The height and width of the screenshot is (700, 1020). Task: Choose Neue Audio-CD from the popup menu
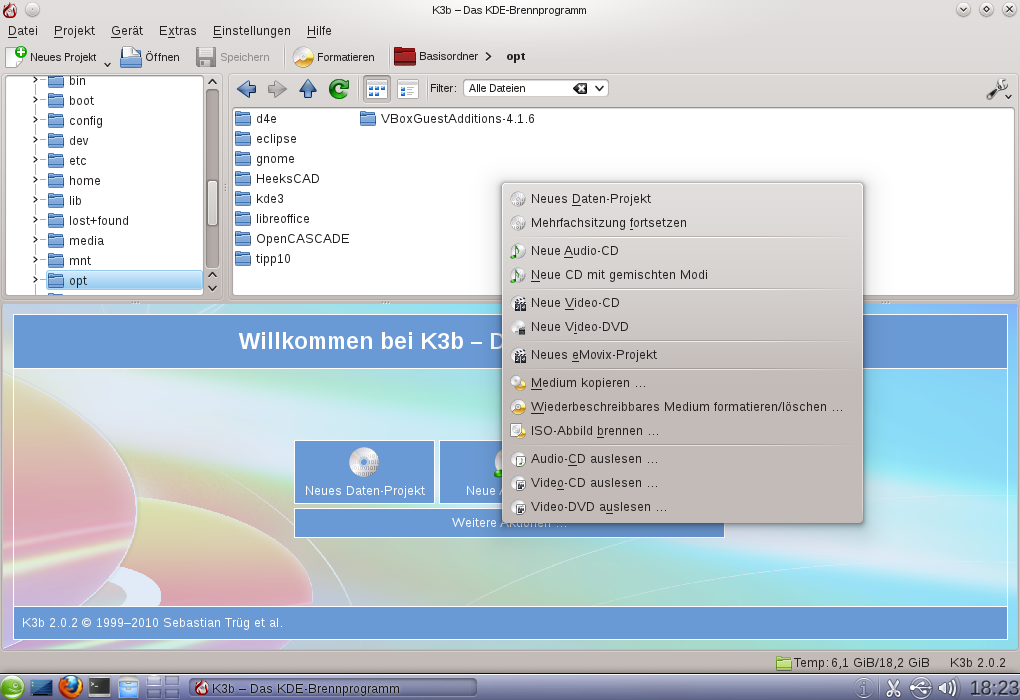(682, 250)
